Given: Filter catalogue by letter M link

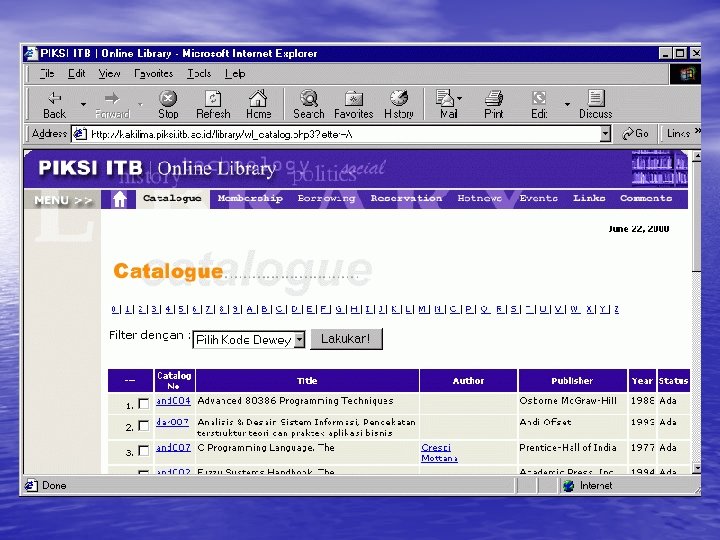Looking at the screenshot, I should (x=423, y=309).
